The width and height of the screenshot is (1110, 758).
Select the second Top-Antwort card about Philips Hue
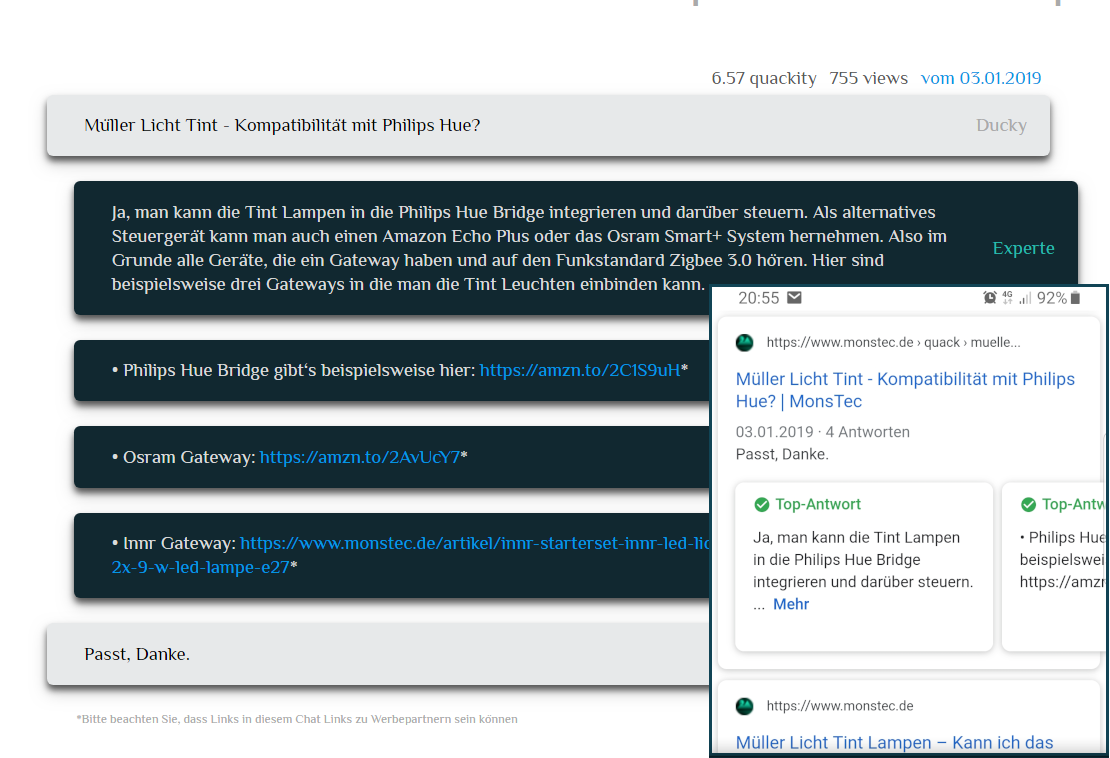pos(1055,566)
